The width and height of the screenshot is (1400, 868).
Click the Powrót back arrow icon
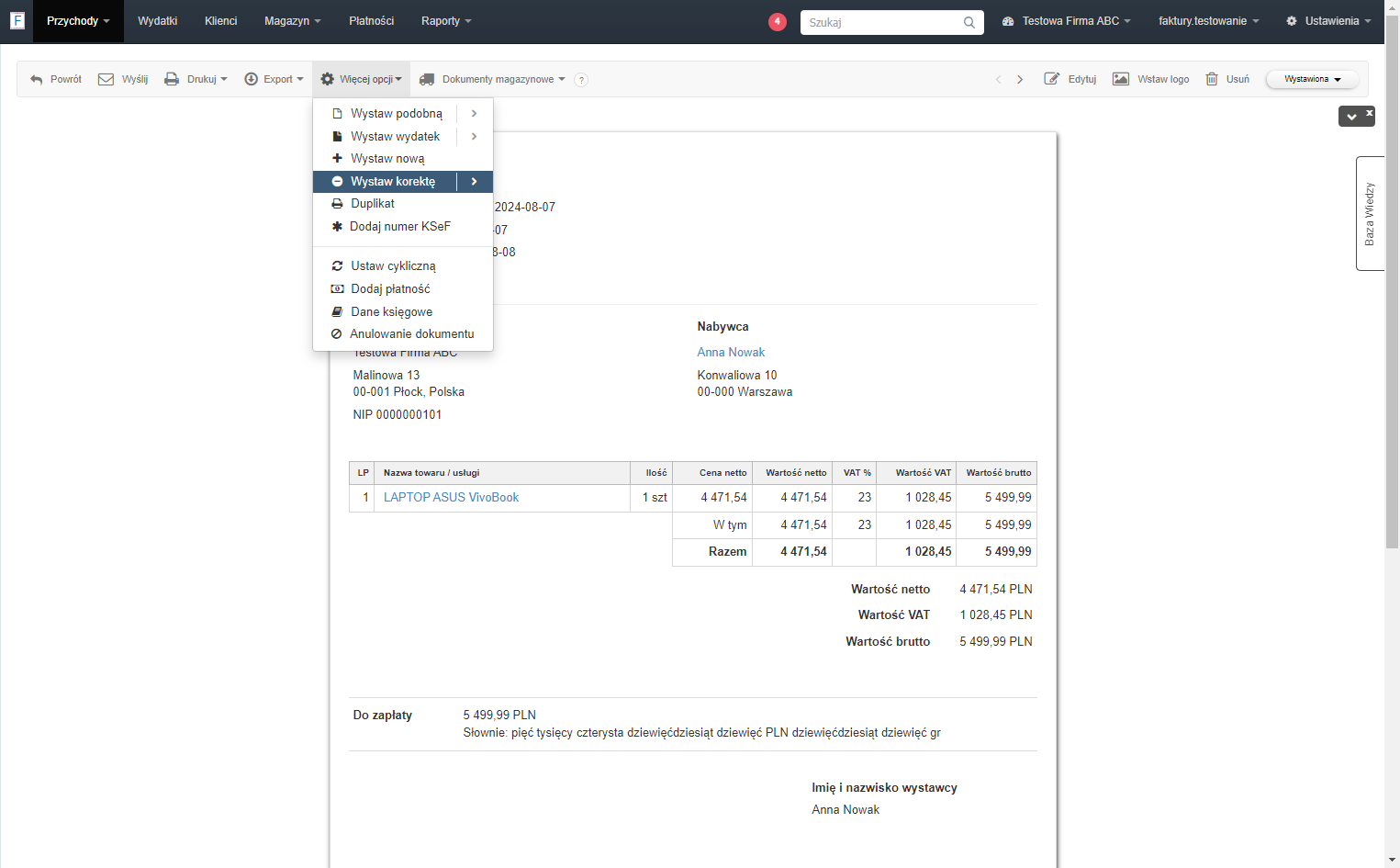[37, 79]
